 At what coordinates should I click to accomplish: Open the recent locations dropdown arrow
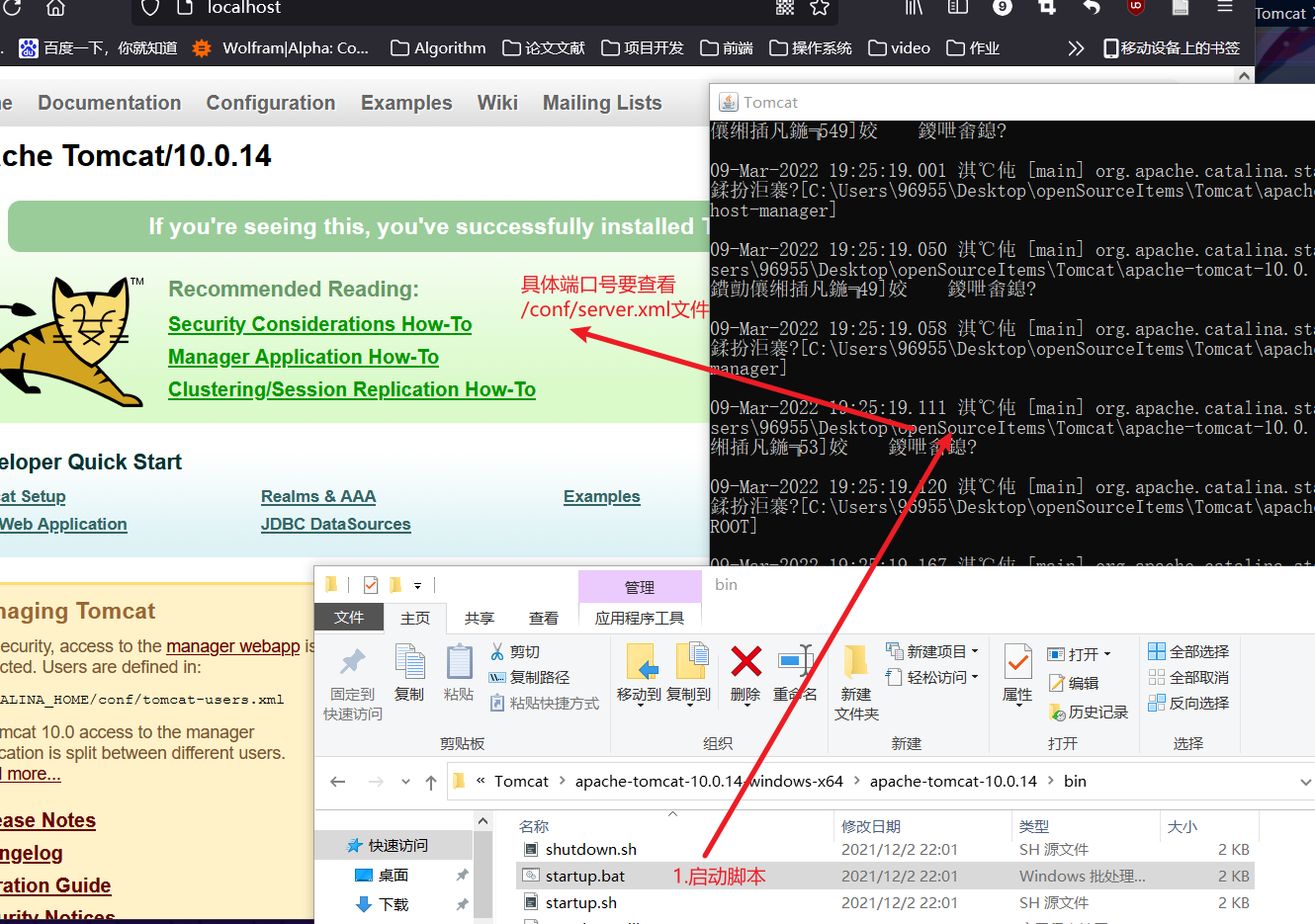click(405, 782)
